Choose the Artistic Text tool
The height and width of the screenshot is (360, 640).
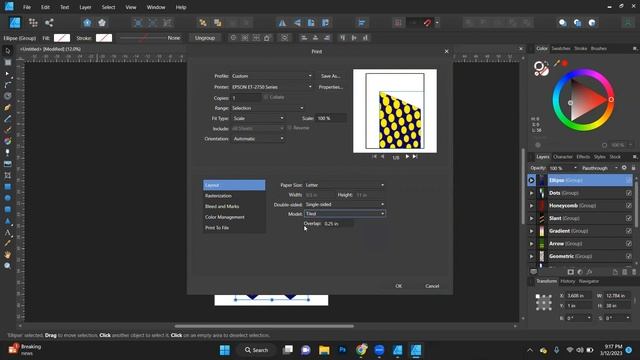point(7,233)
